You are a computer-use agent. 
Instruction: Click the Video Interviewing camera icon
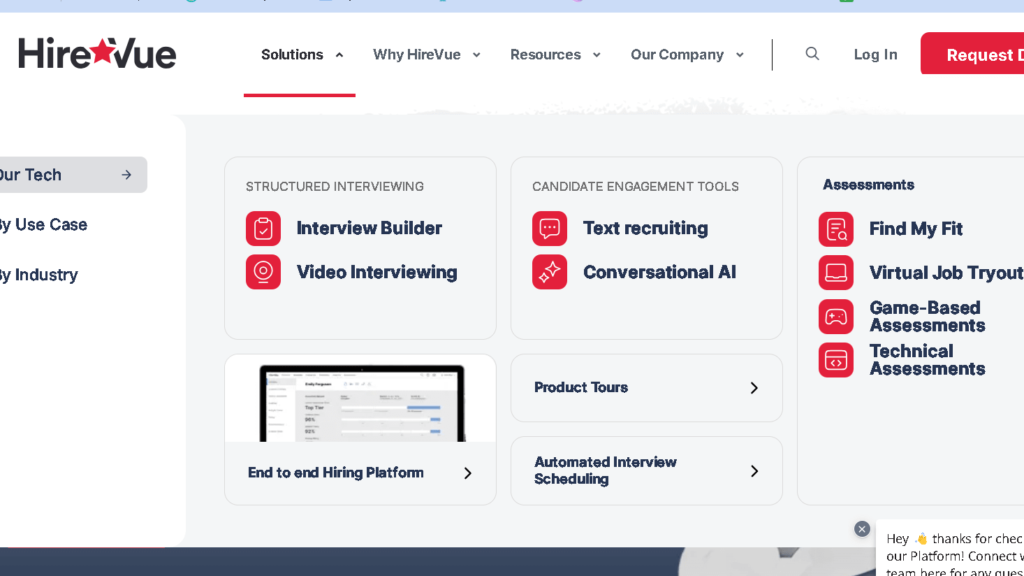point(263,272)
